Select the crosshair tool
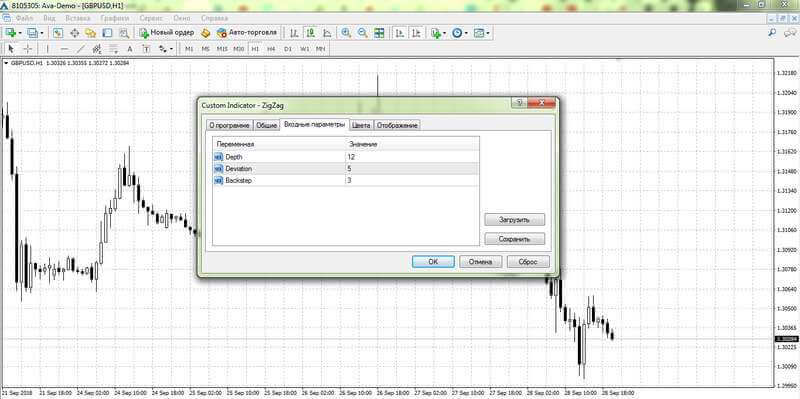800x399 pixels. tap(28, 49)
